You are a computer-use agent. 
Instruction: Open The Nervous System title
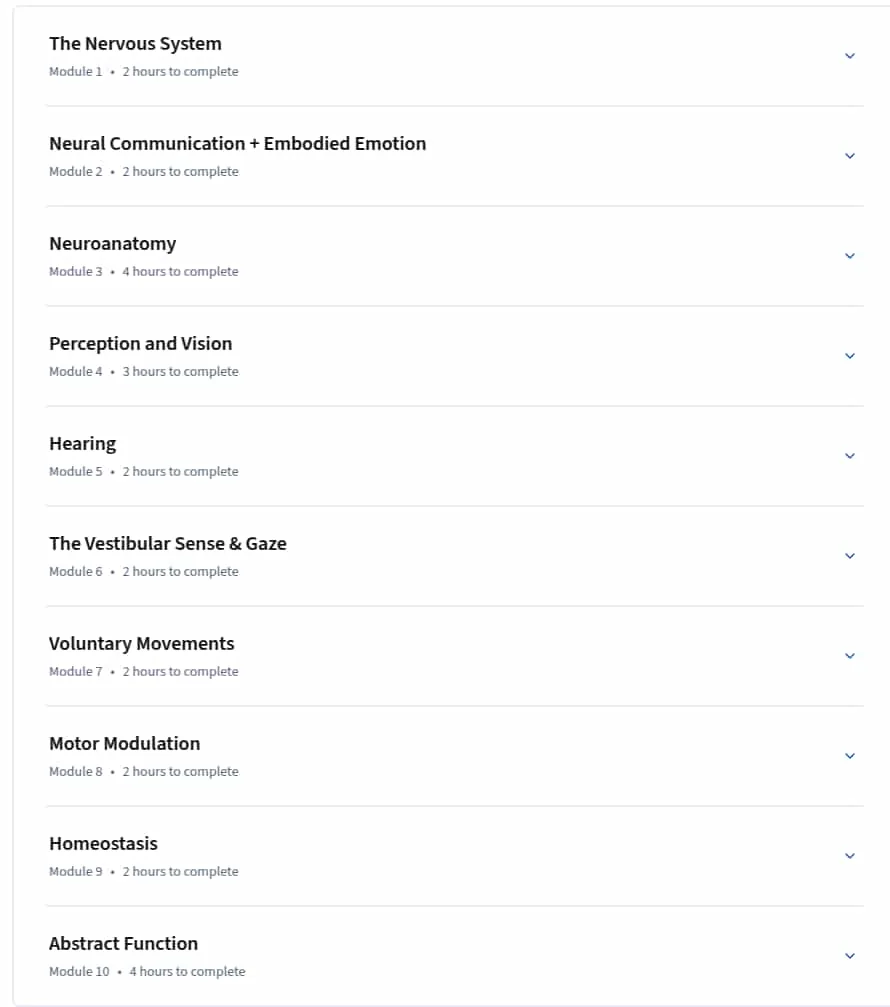point(135,44)
